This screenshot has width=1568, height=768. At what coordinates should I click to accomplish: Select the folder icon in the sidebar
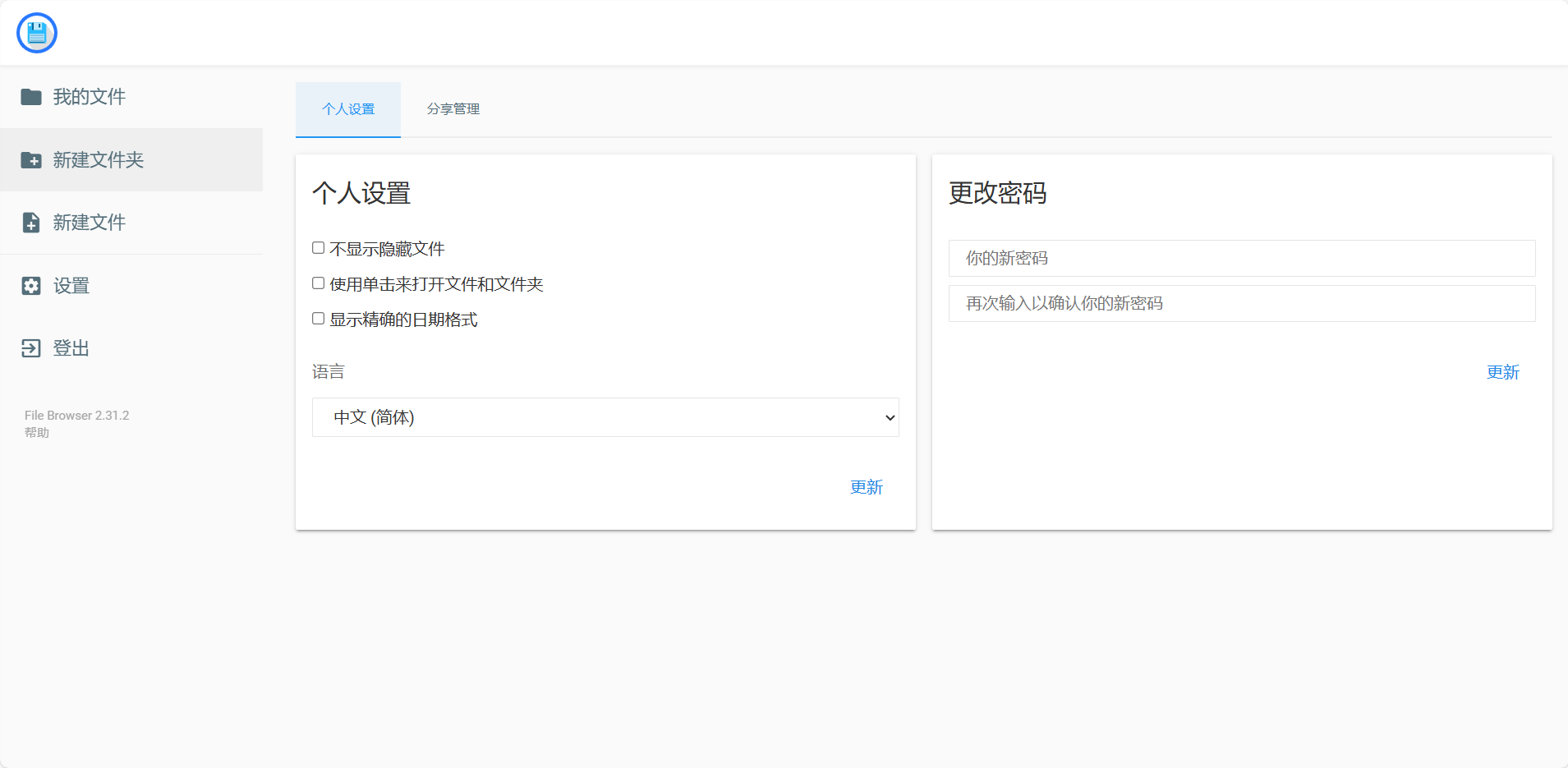[31, 97]
